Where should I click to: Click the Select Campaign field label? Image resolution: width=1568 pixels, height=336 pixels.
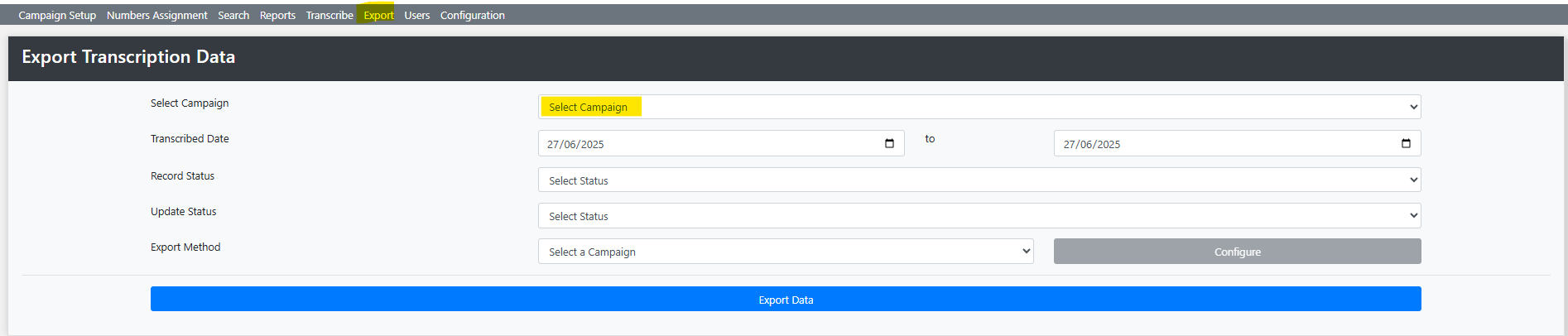(190, 103)
